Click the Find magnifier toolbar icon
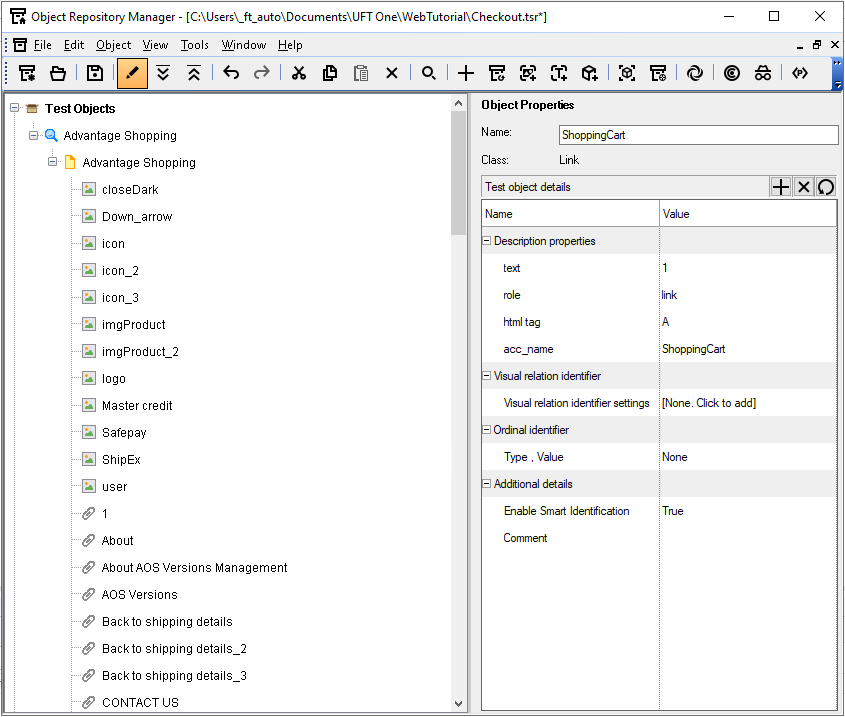Screen dimensions: 845x717 428,73
